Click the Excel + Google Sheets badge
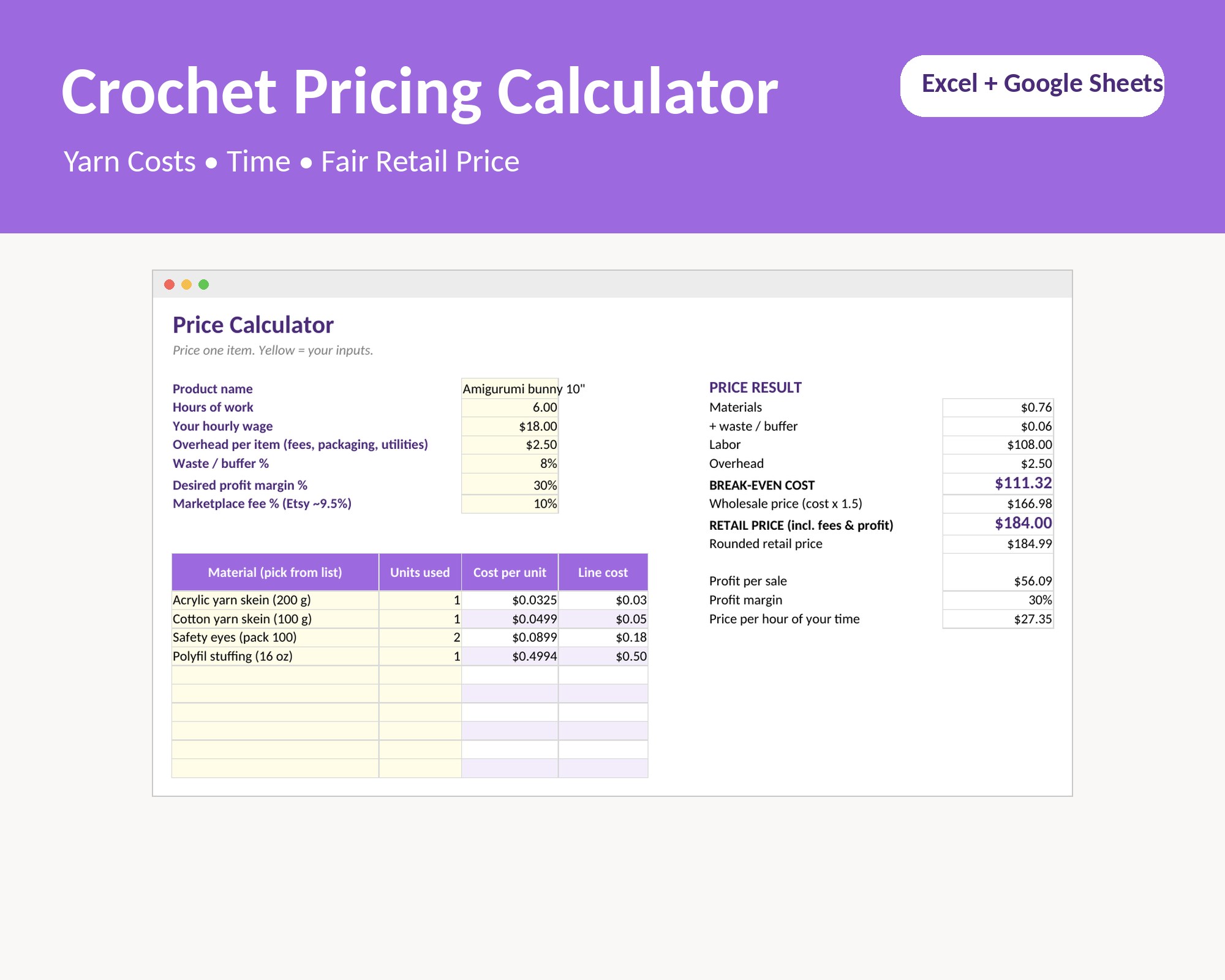 [x=1032, y=86]
